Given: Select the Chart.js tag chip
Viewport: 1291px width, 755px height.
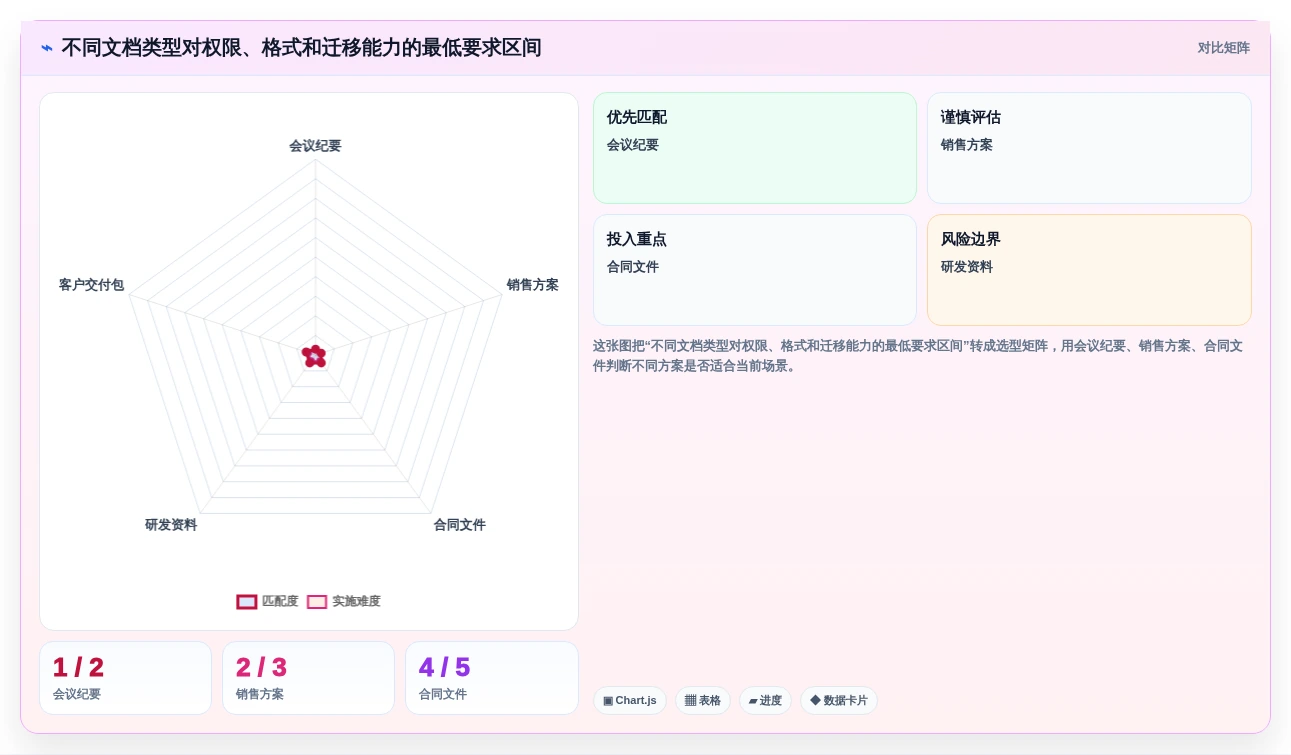Looking at the screenshot, I should [630, 700].
